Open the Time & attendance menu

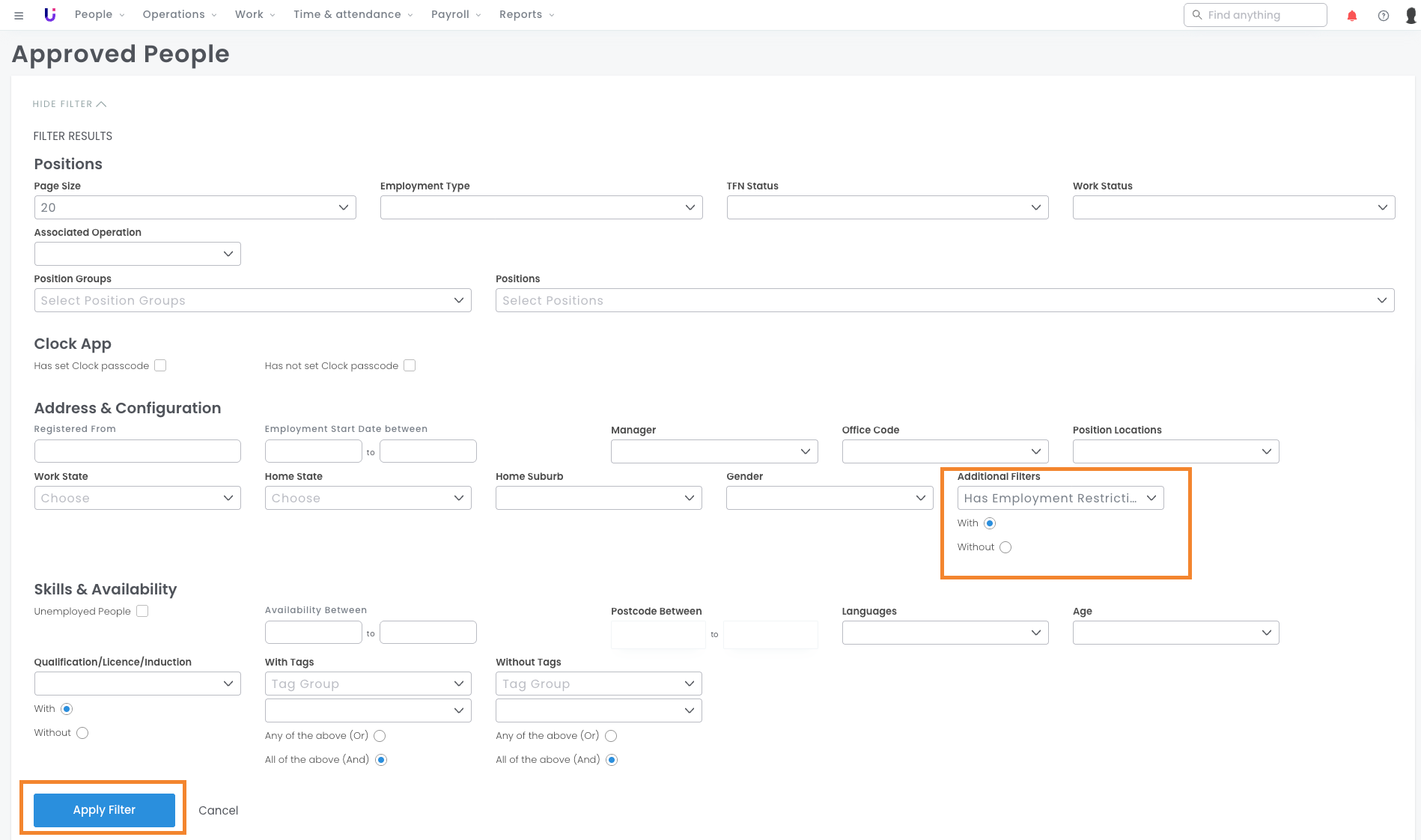pos(352,15)
